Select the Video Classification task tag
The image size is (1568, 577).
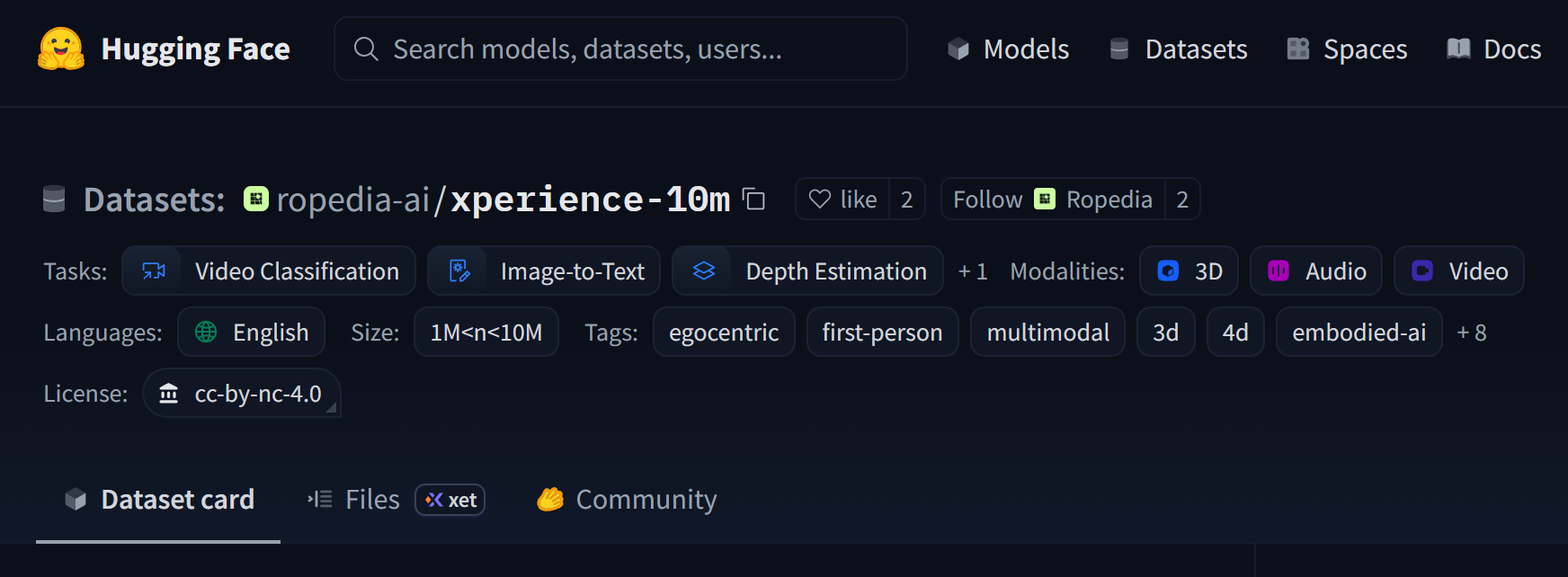tap(269, 271)
